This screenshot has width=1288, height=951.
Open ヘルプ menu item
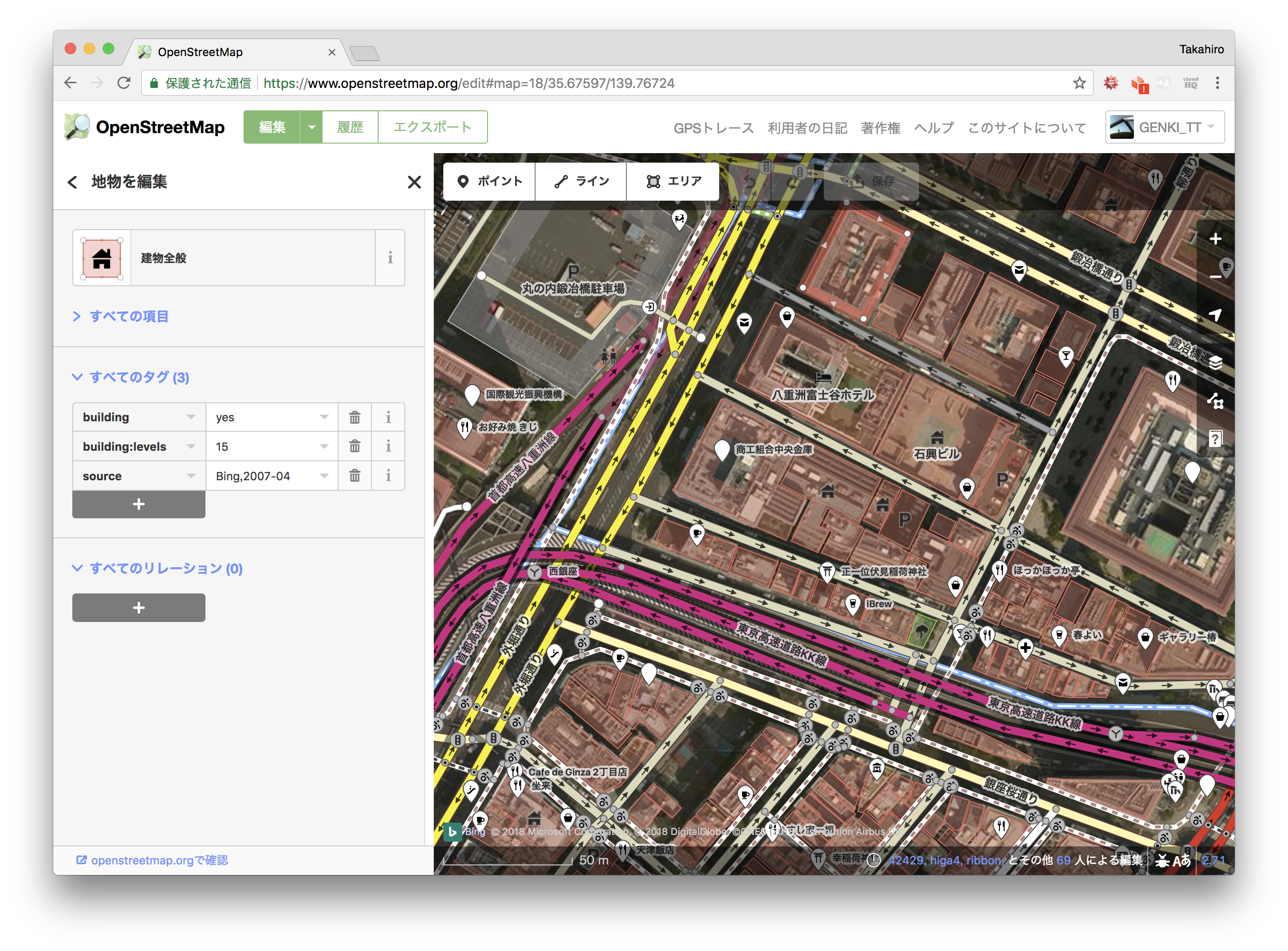tap(934, 128)
